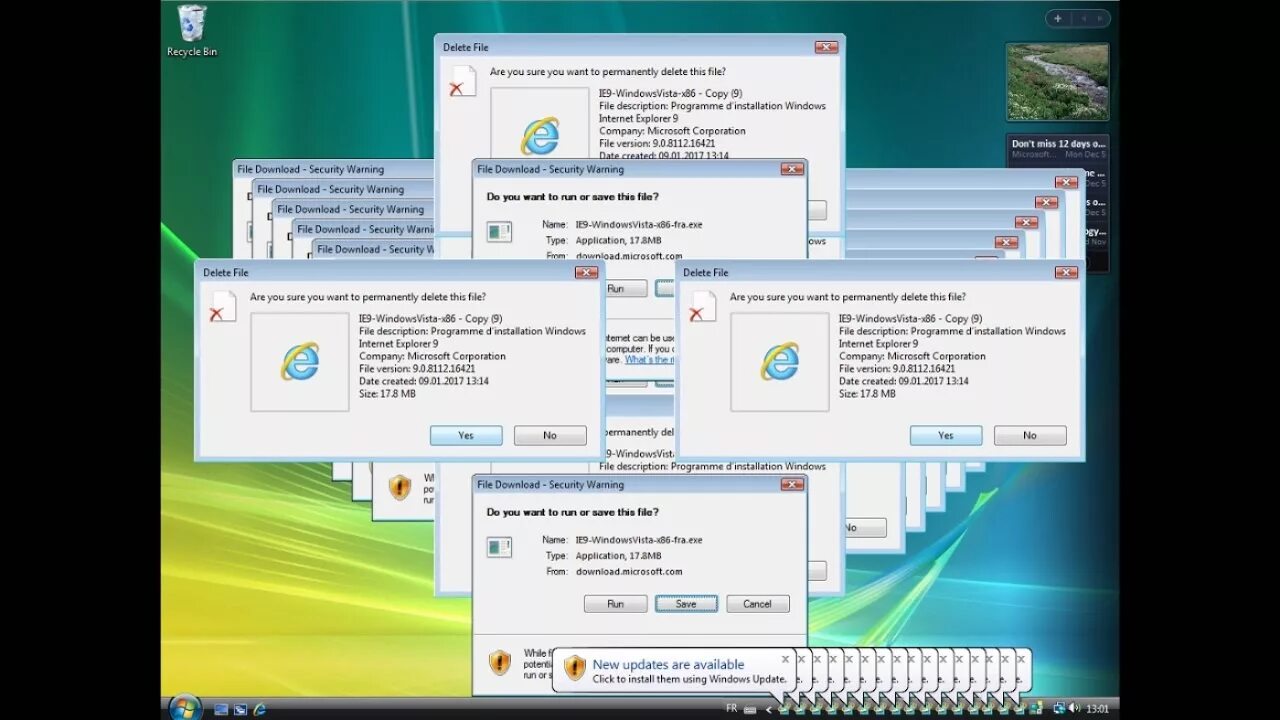
Task: Click the IE logo preview in top Delete File dialog
Action: point(540,125)
